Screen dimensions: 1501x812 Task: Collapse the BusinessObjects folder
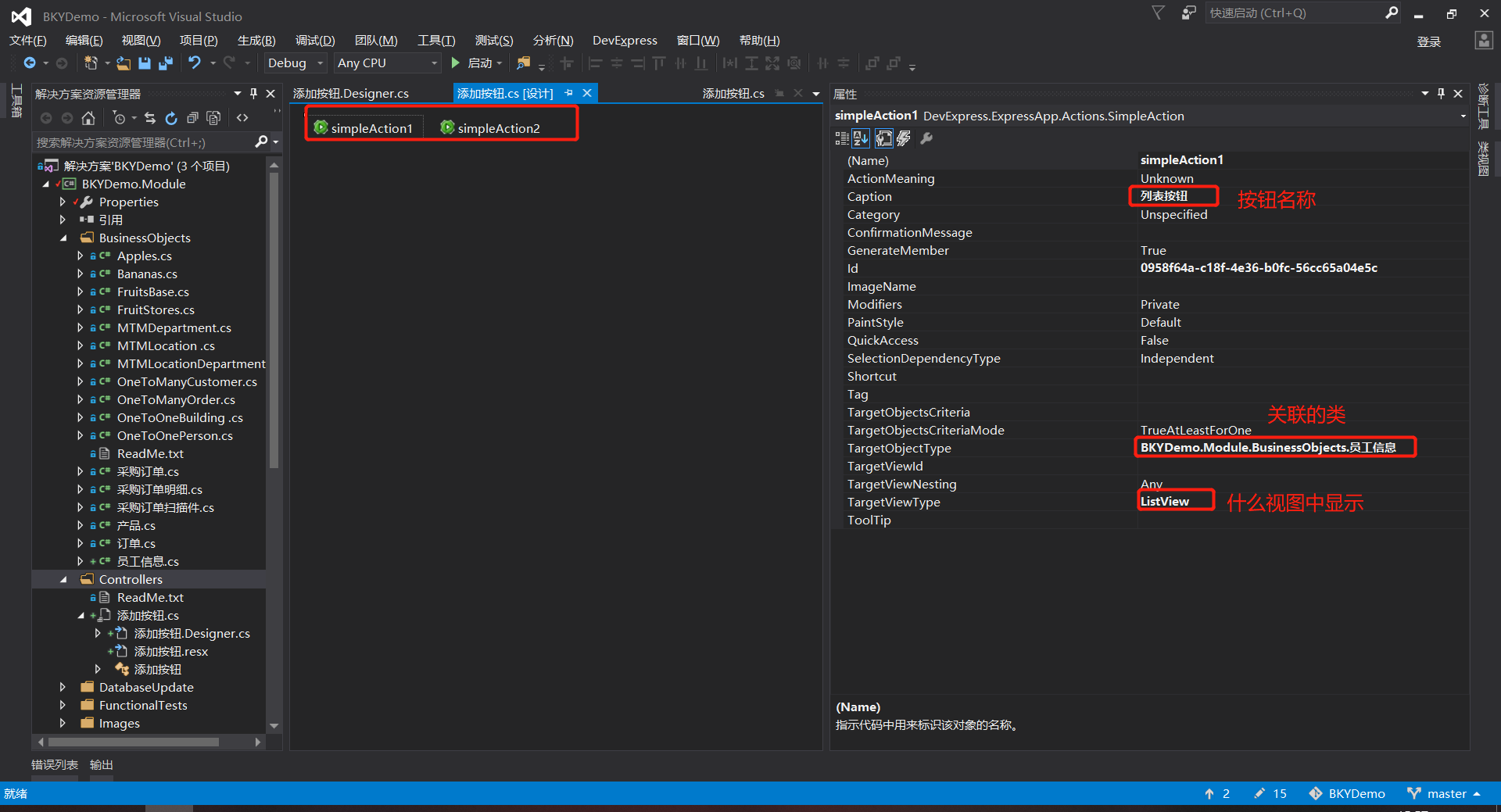point(63,238)
